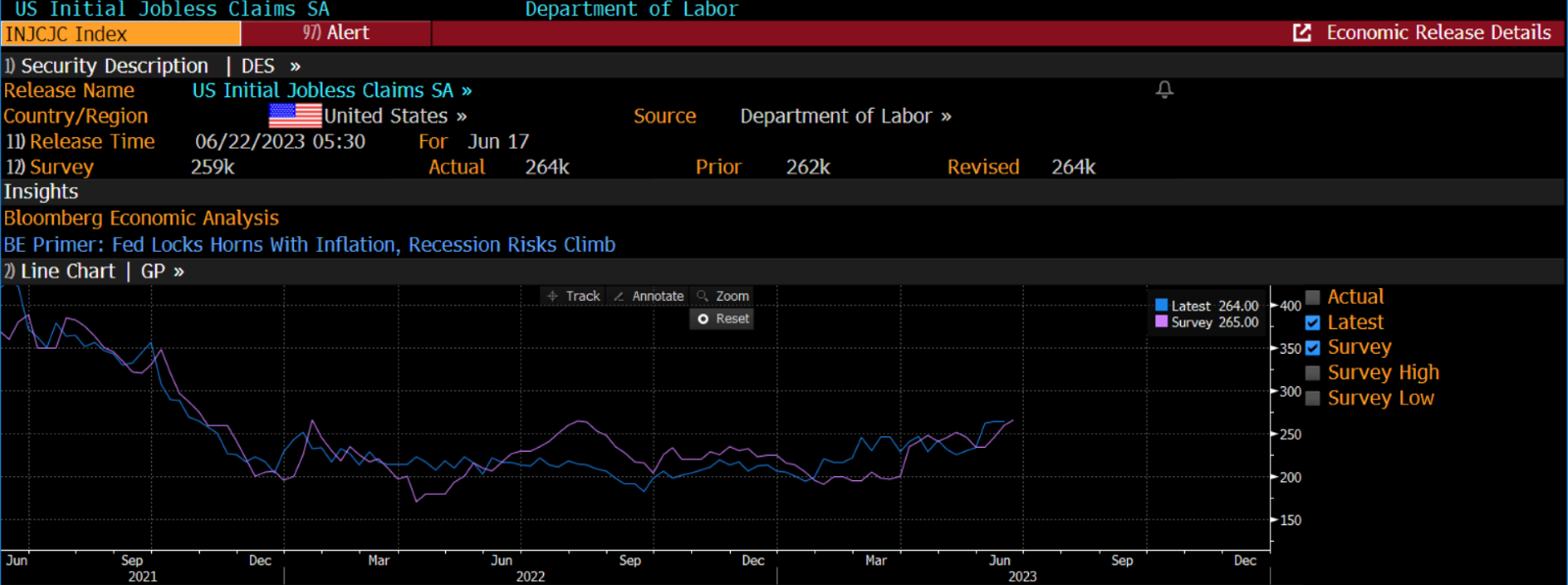This screenshot has height=585, width=1568.
Task: Click the INJCJC Index input field
Action: (122, 34)
